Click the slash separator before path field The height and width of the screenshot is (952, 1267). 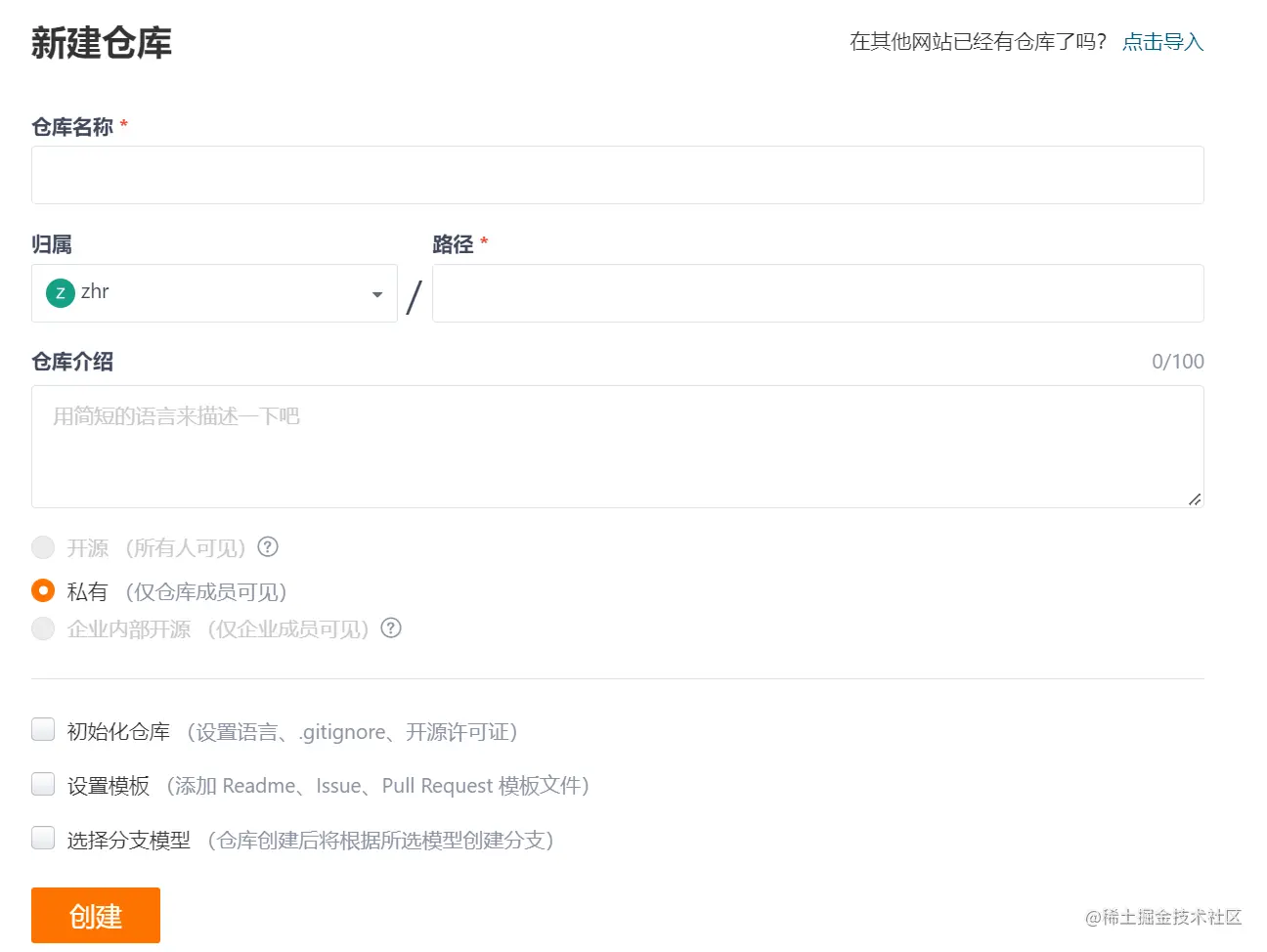pyautogui.click(x=415, y=296)
